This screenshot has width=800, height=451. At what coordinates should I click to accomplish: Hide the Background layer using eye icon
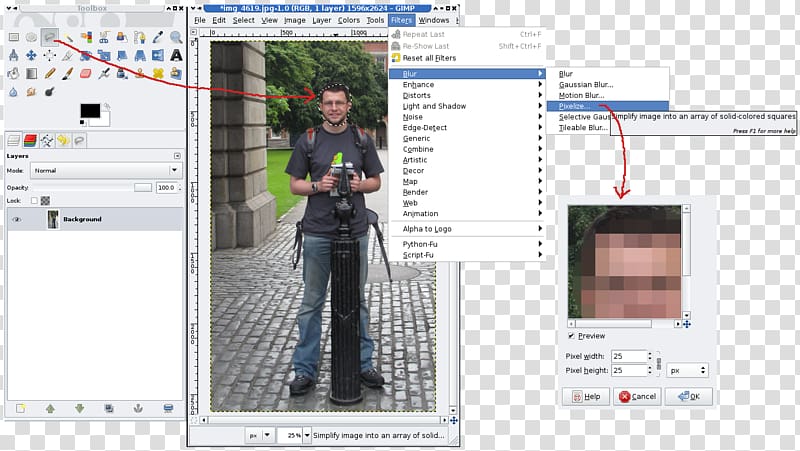click(17, 219)
